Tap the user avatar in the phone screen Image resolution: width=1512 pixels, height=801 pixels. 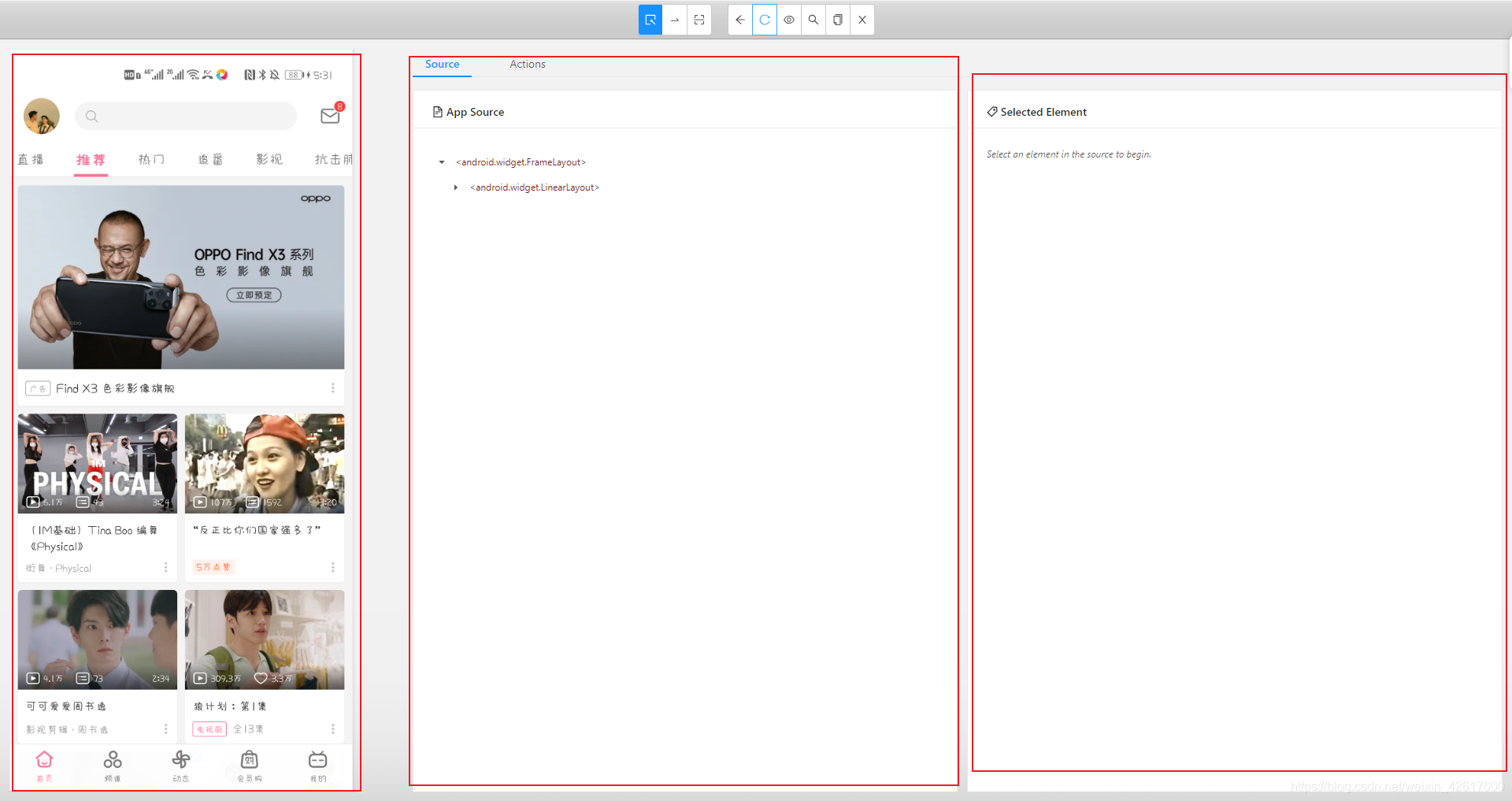[42, 117]
